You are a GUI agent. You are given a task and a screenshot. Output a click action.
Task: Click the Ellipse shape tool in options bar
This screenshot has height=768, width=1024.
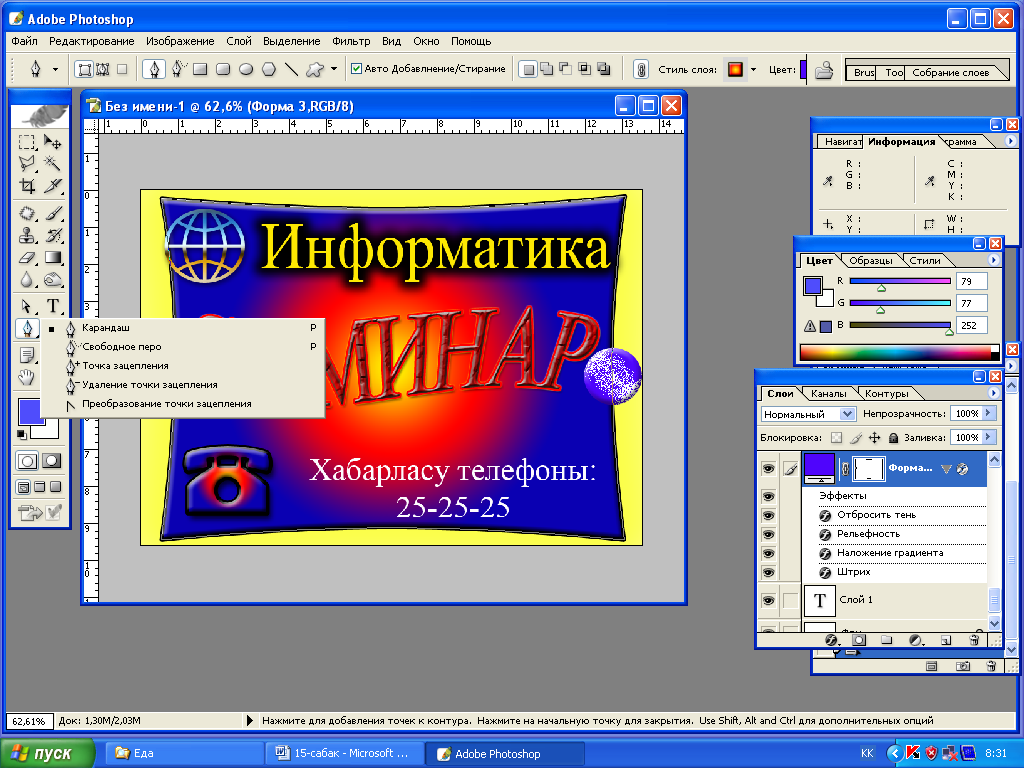point(246,69)
